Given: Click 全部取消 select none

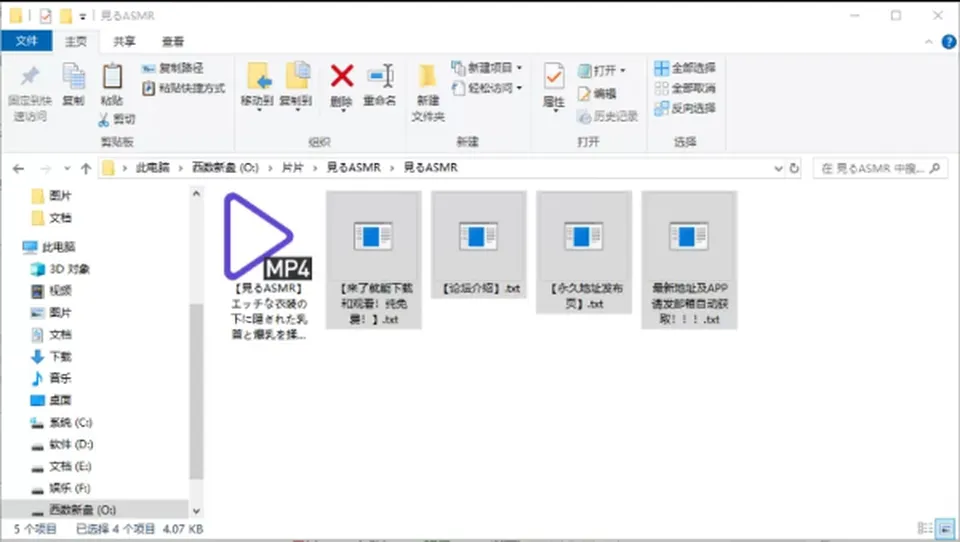Looking at the screenshot, I should point(685,88).
